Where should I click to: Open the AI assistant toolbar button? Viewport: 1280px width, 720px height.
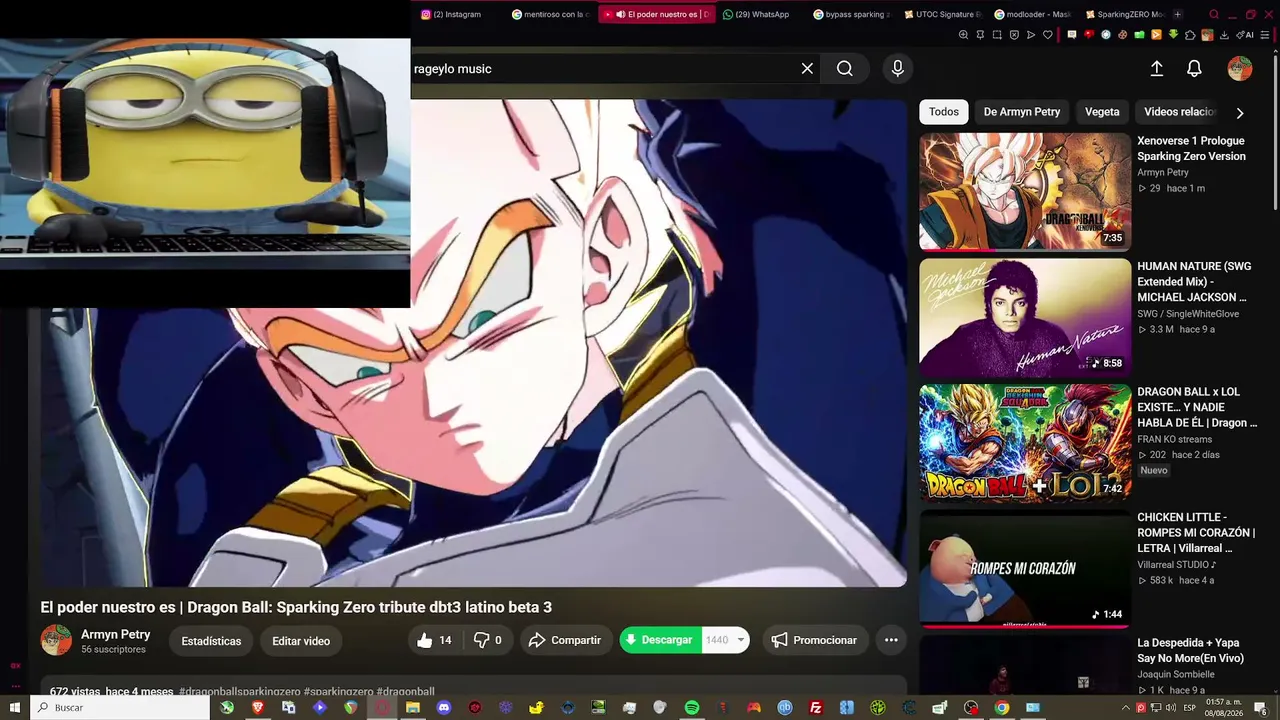pos(1247,35)
